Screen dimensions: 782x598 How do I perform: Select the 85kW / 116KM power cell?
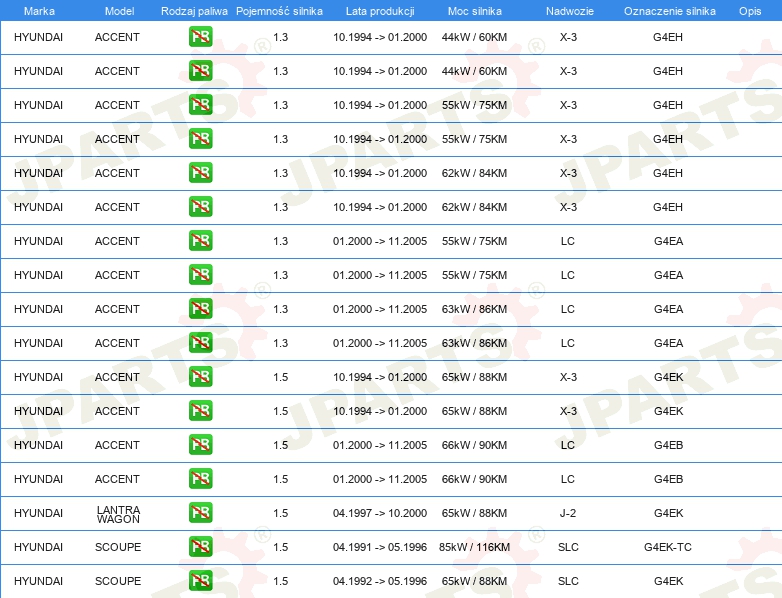tap(474, 547)
